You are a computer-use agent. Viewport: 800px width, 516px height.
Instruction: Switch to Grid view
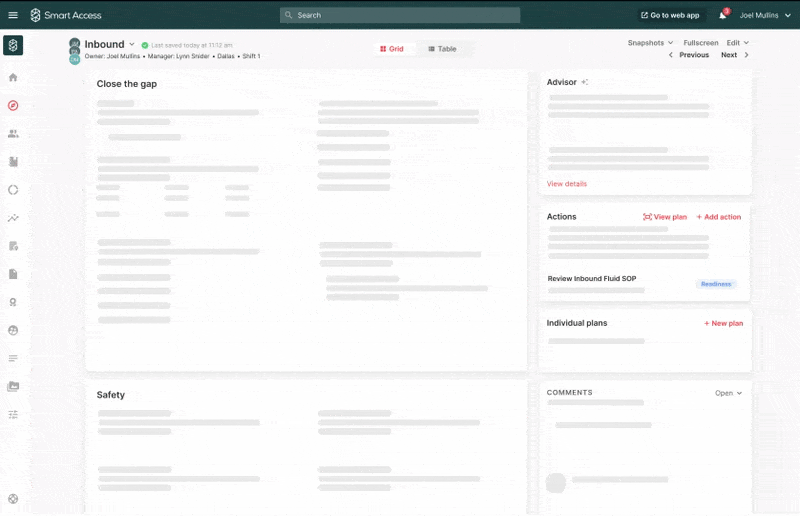[x=392, y=49]
